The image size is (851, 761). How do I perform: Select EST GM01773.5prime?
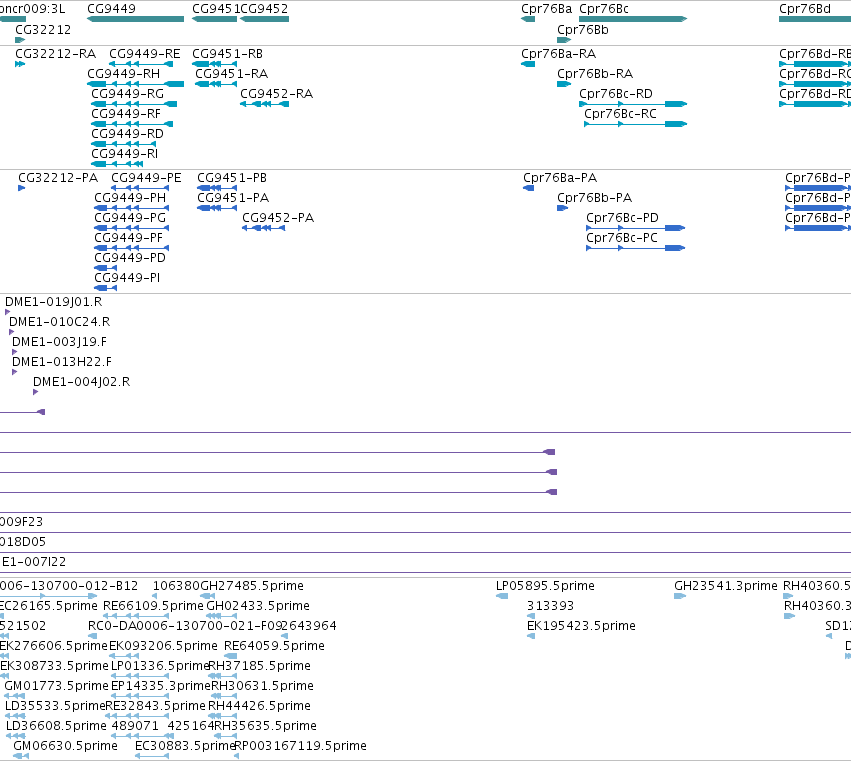coord(56,687)
